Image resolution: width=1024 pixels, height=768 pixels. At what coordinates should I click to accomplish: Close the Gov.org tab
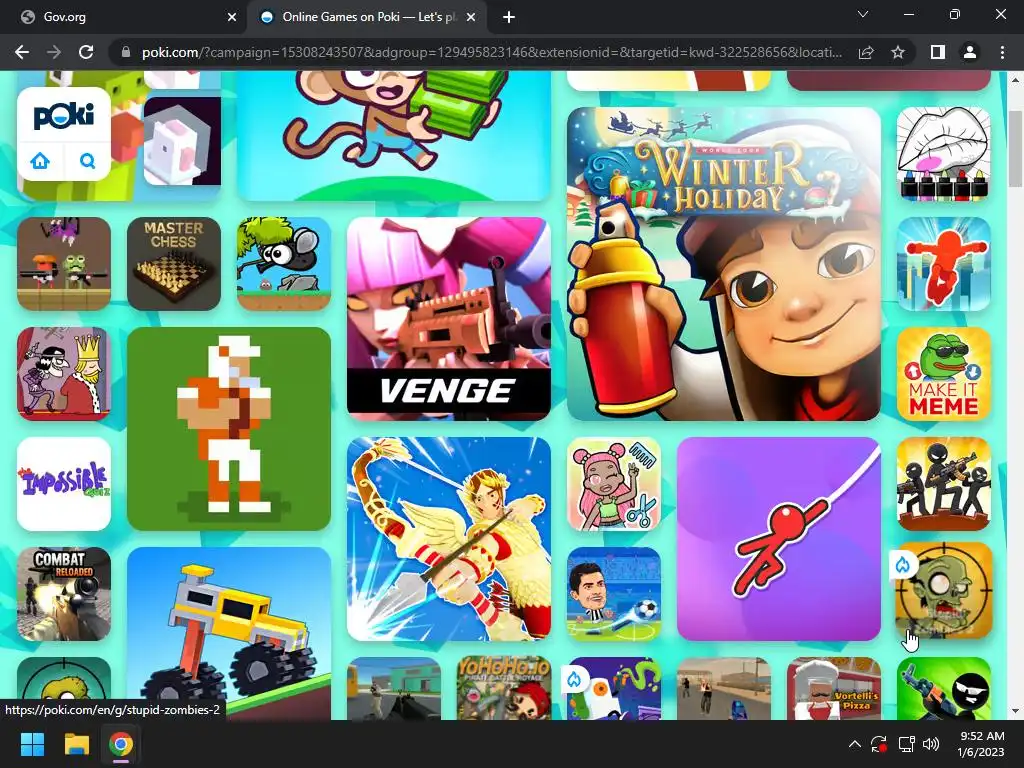pyautogui.click(x=232, y=17)
